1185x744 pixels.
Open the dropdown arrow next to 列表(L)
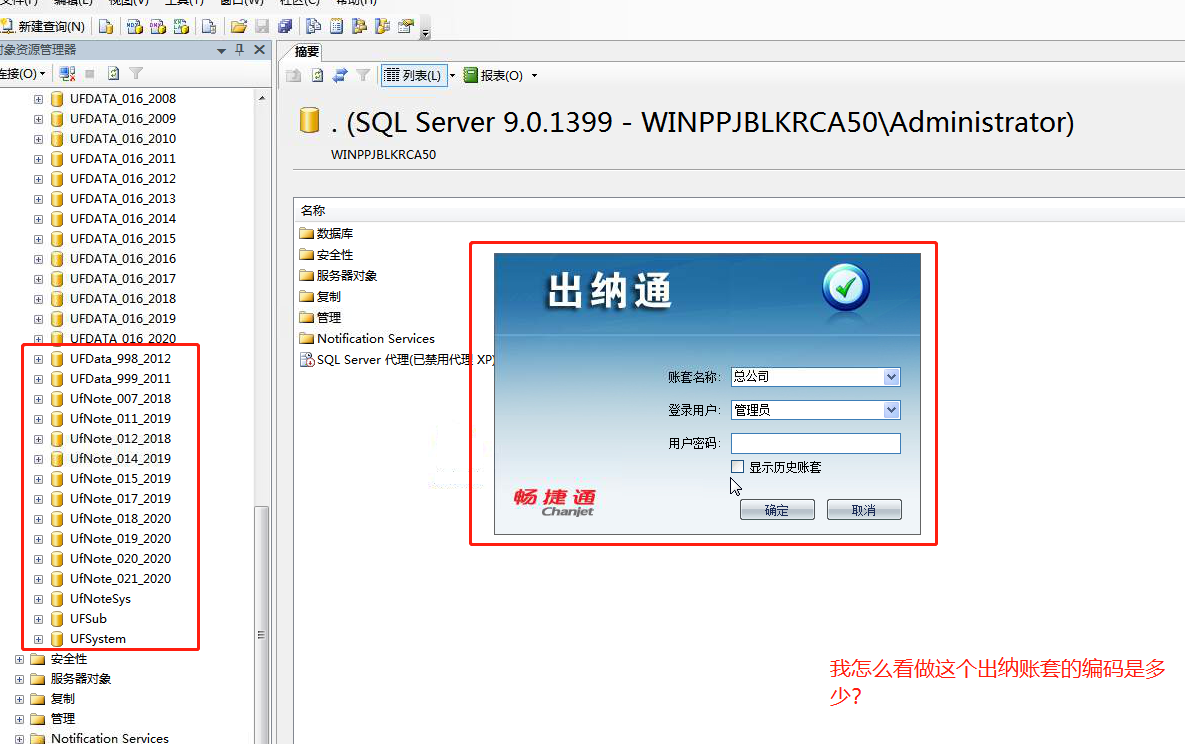pyautogui.click(x=453, y=76)
